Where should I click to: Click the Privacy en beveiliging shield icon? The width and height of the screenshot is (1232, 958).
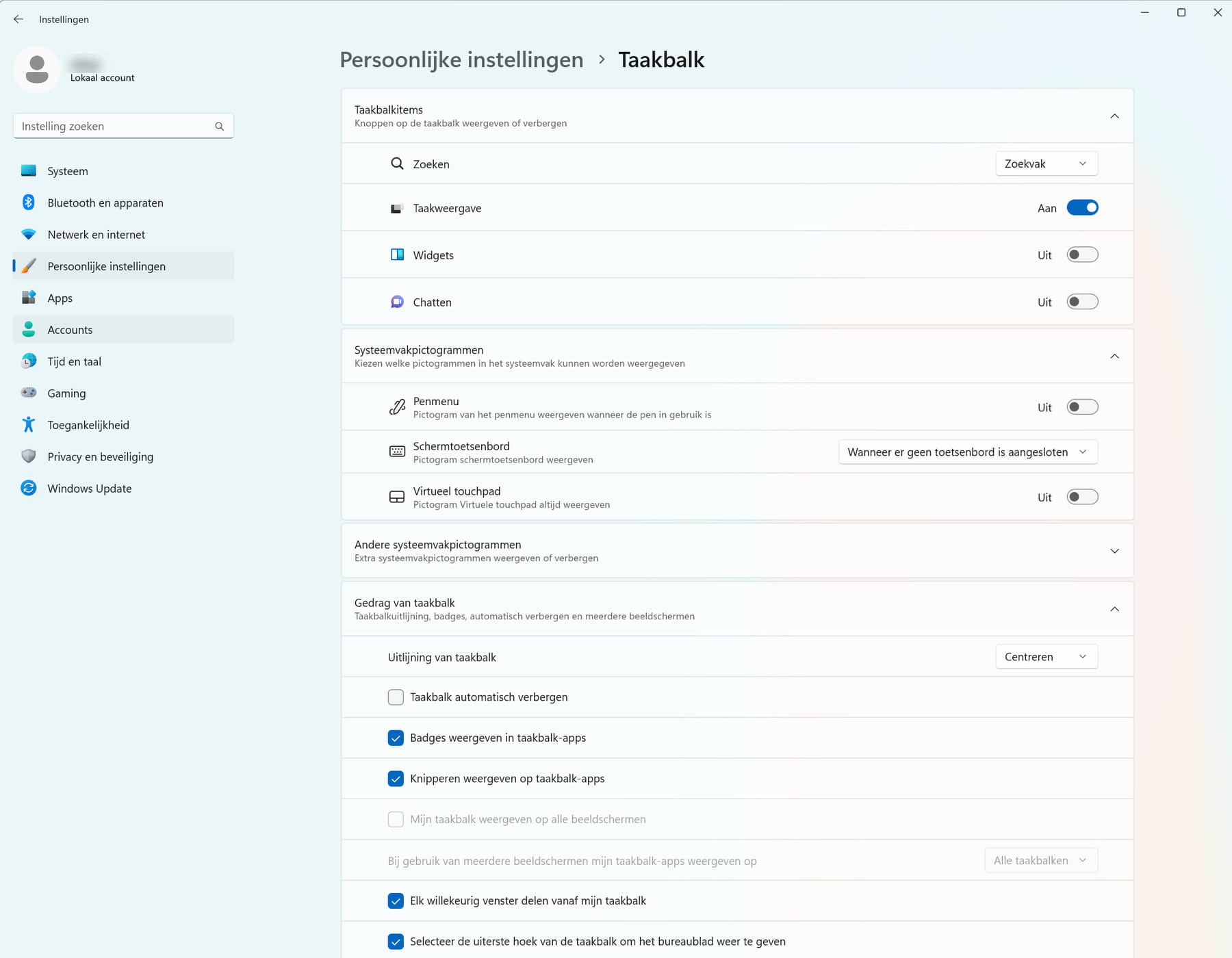(x=28, y=456)
